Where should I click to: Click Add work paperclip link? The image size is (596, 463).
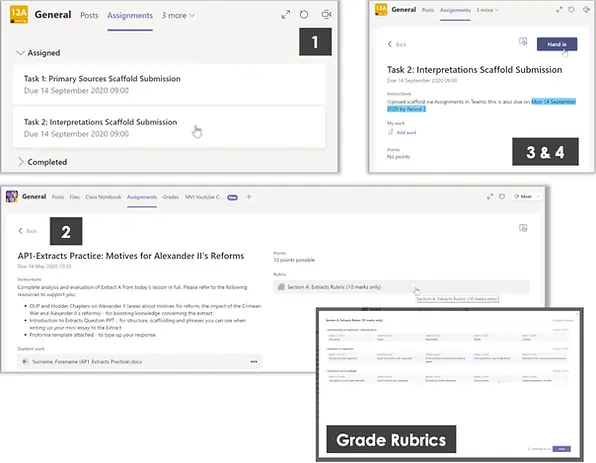tap(402, 132)
